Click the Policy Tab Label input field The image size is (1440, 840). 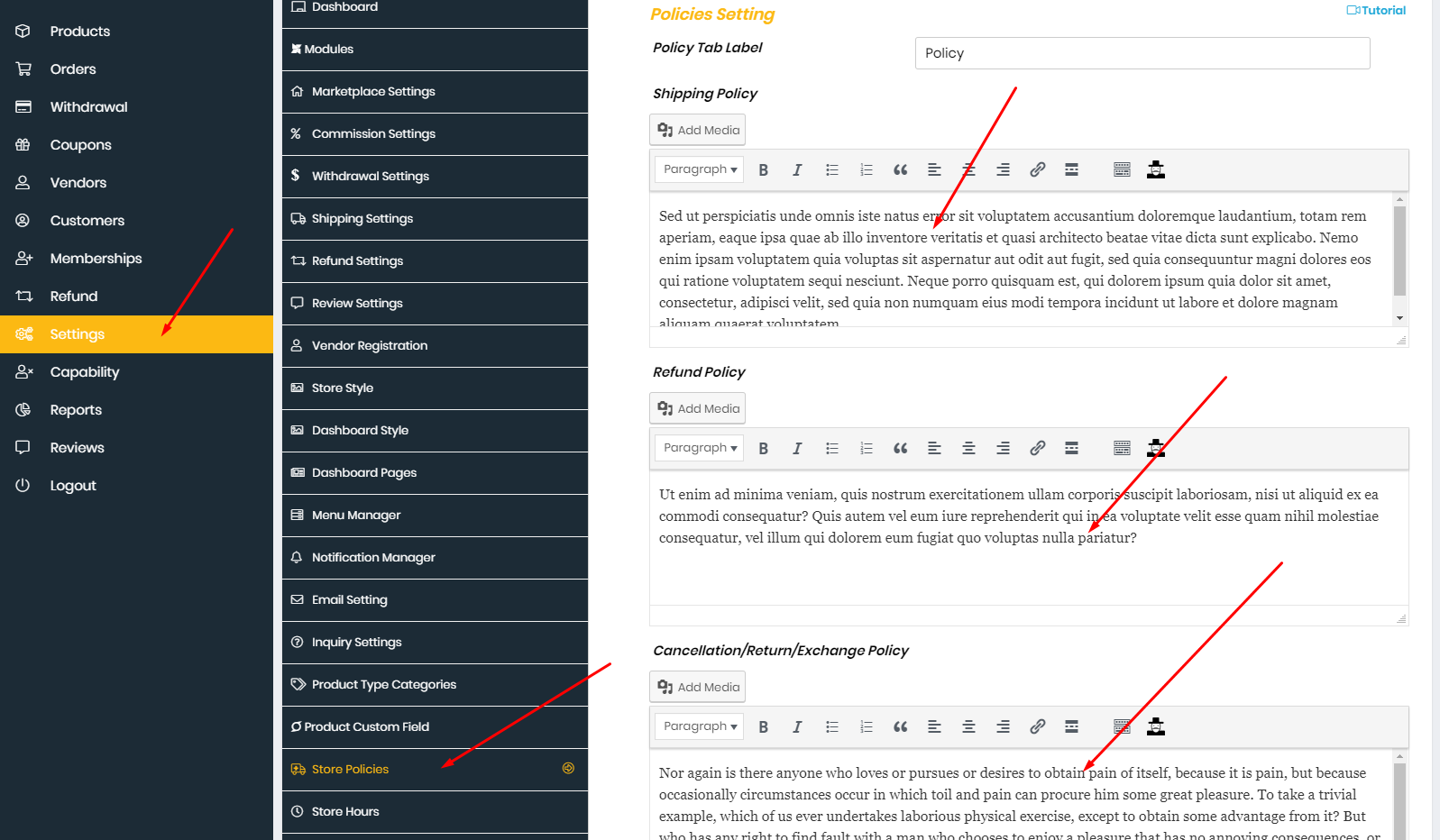point(1142,53)
